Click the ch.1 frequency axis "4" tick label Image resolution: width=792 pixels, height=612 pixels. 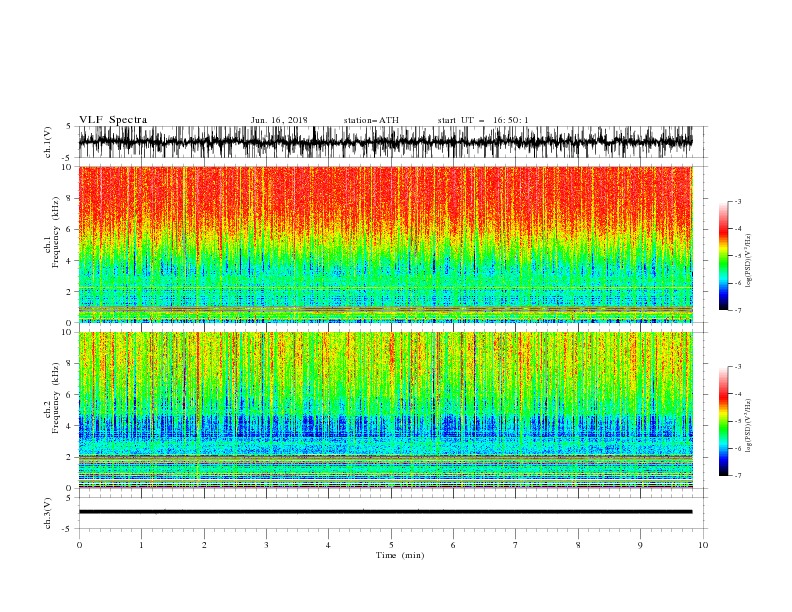pyautogui.click(x=69, y=261)
